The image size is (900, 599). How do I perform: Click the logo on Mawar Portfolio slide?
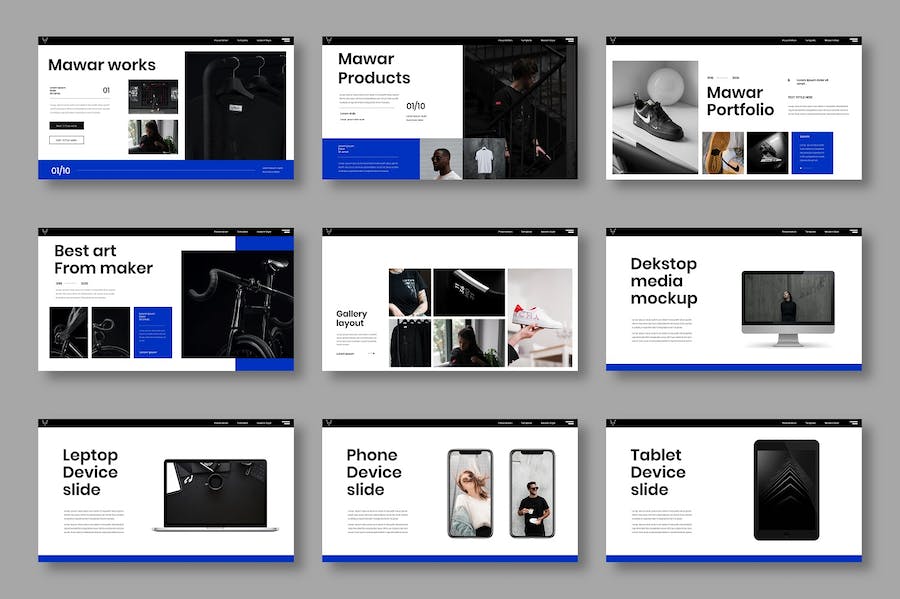click(x=614, y=41)
